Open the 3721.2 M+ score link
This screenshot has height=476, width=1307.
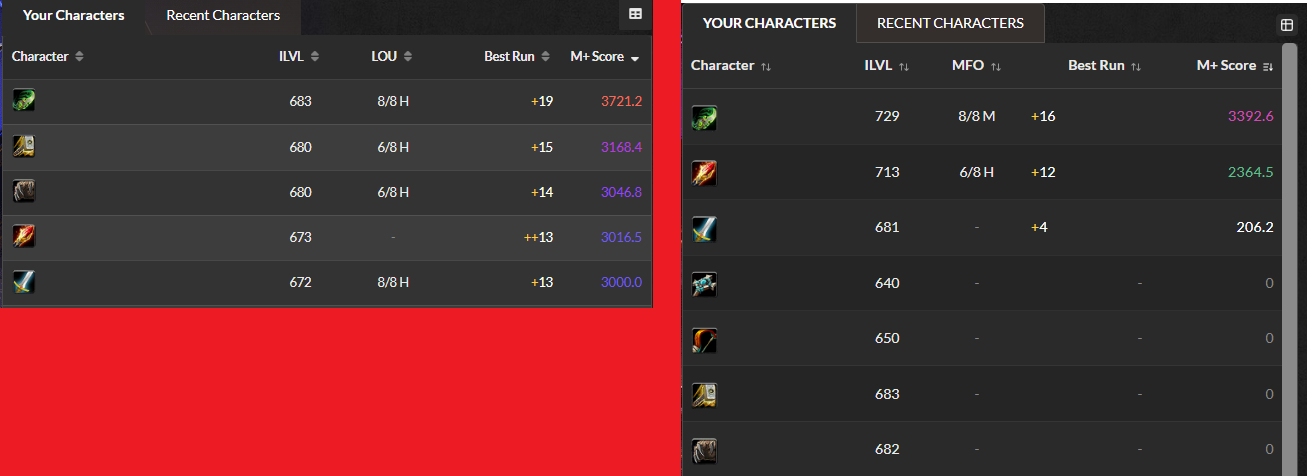[x=621, y=102]
